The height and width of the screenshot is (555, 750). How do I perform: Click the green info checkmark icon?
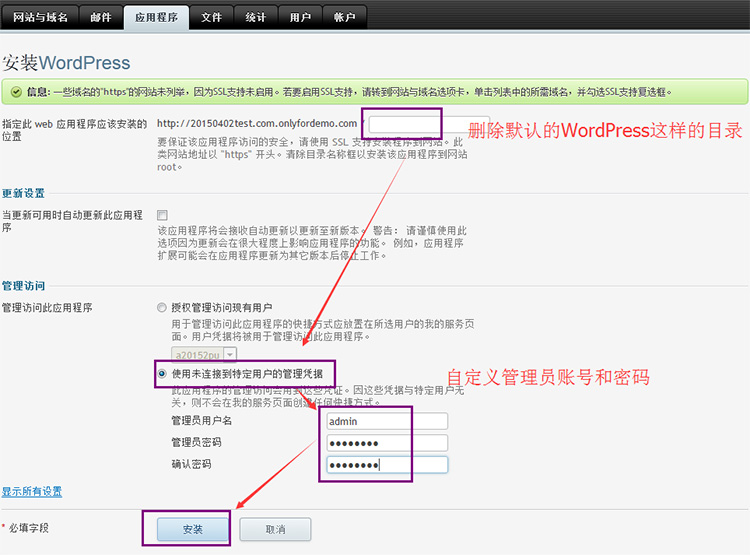16,92
